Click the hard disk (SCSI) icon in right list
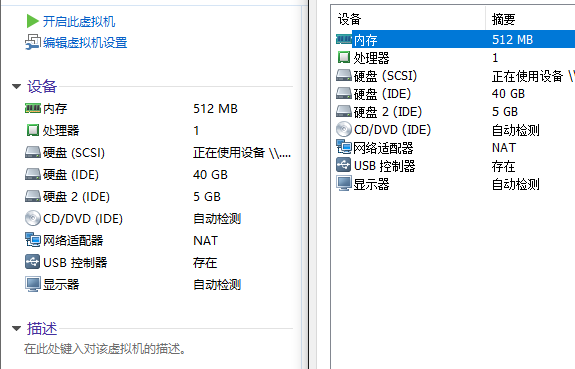 (x=344, y=75)
